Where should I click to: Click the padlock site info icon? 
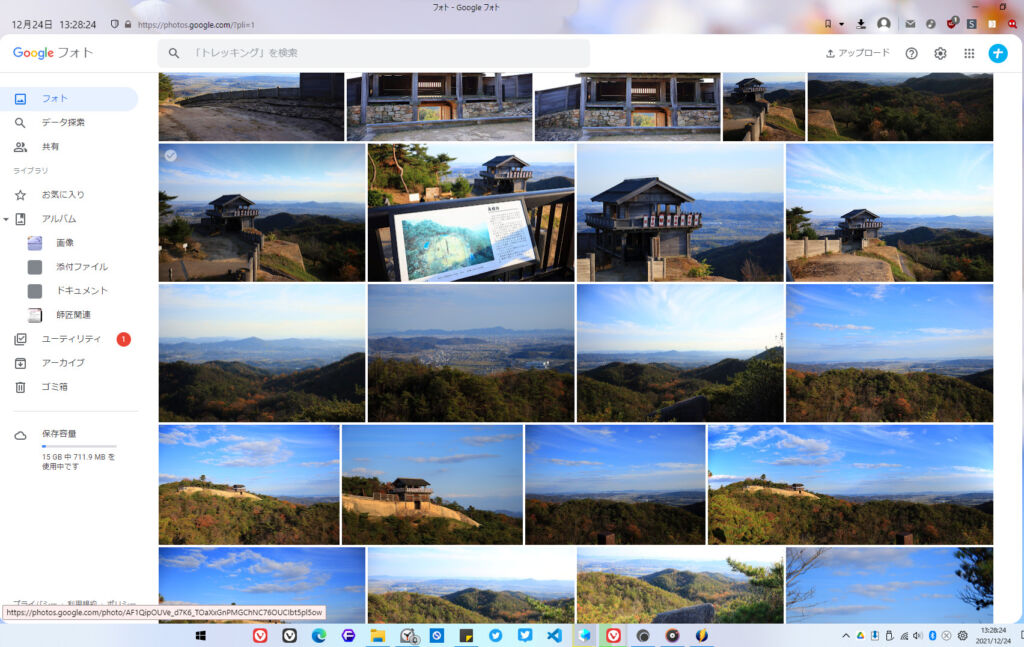(x=128, y=24)
